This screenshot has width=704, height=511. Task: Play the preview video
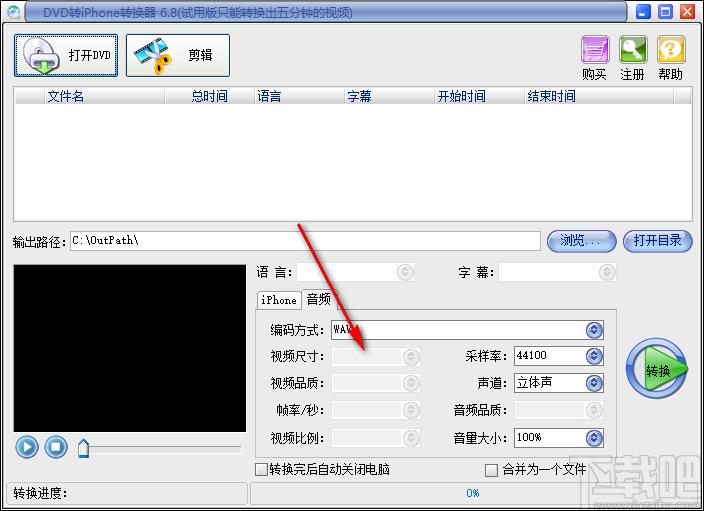point(27,447)
